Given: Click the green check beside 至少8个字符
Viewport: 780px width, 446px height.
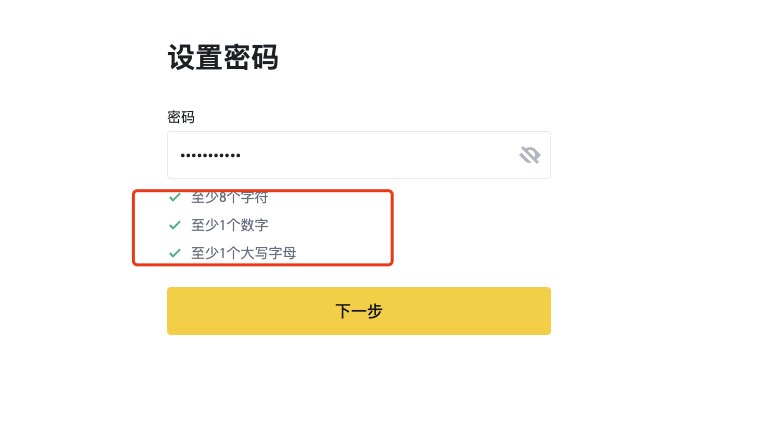Looking at the screenshot, I should point(175,197).
